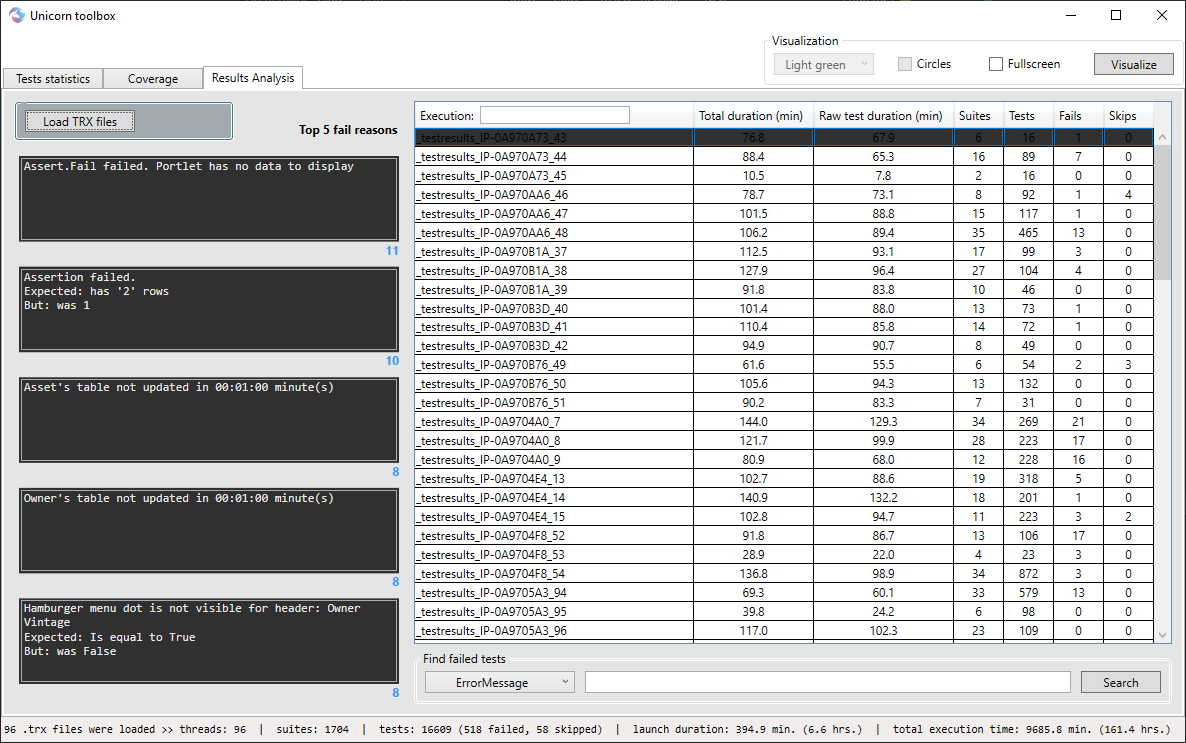Click the Unicorn toolbox app icon
This screenshot has width=1186, height=743.
click(17, 15)
